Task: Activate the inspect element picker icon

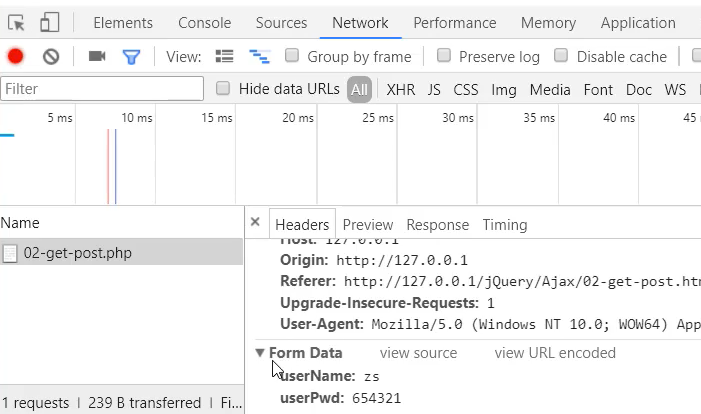Action: 17,22
